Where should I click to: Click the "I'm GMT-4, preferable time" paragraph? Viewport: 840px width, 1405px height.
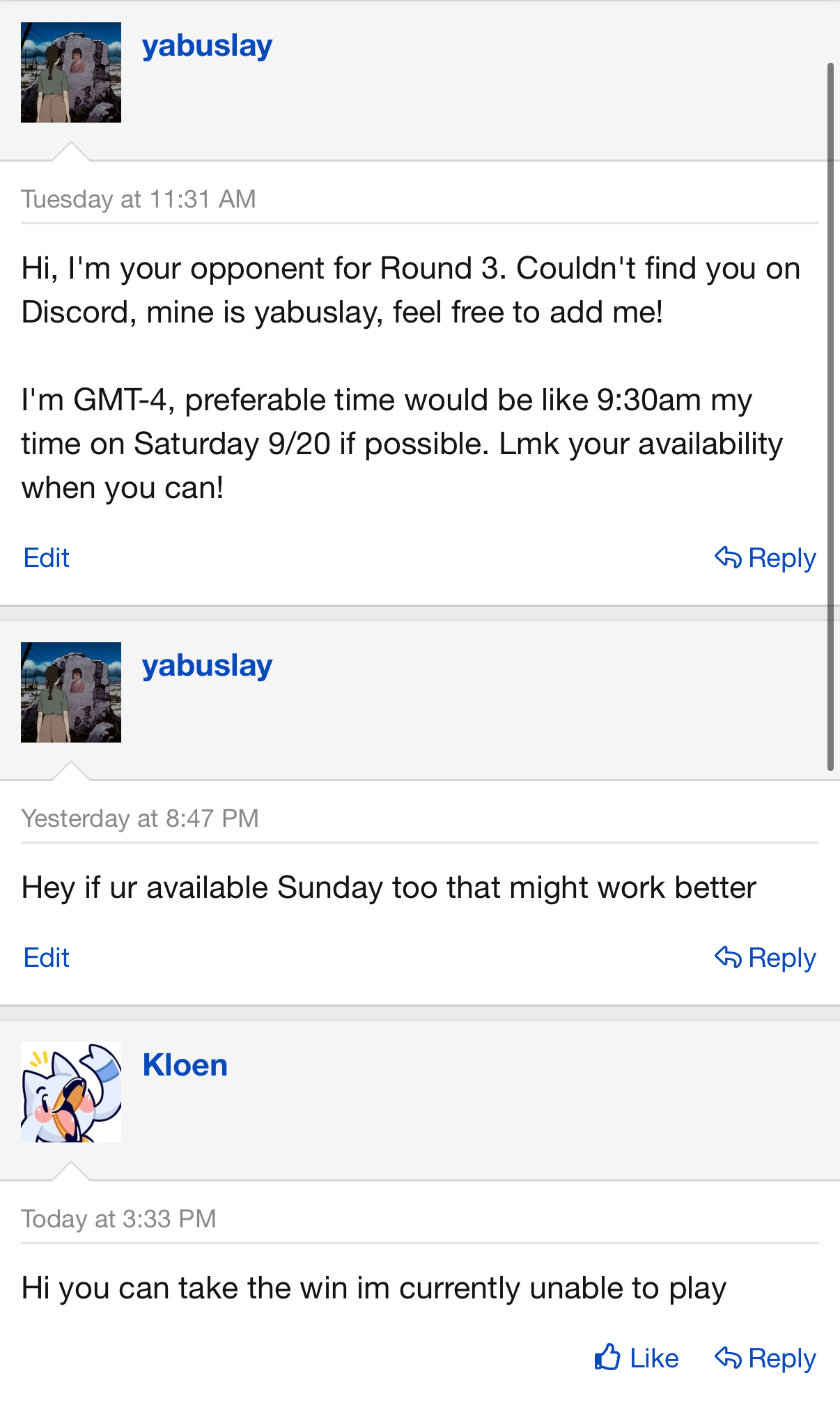(x=402, y=444)
